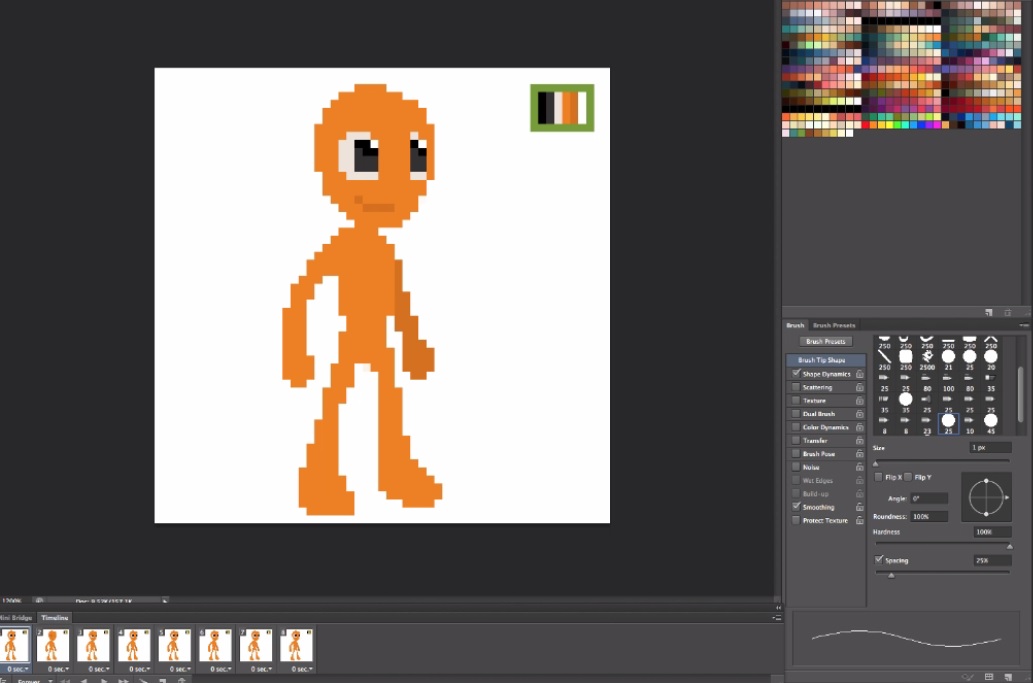The height and width of the screenshot is (683, 1033).
Task: Click the lock icon beside Smoothing
Action: [x=859, y=507]
